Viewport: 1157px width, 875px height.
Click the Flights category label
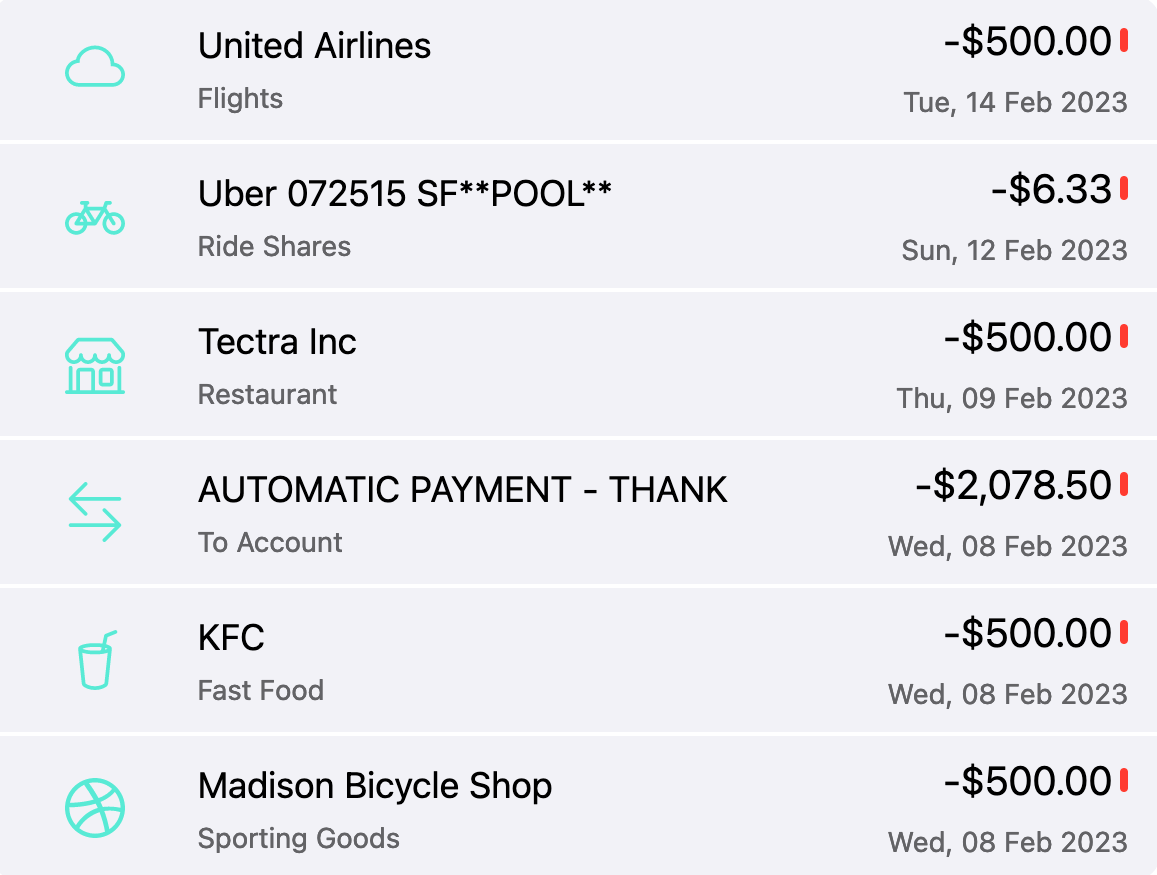tap(240, 99)
